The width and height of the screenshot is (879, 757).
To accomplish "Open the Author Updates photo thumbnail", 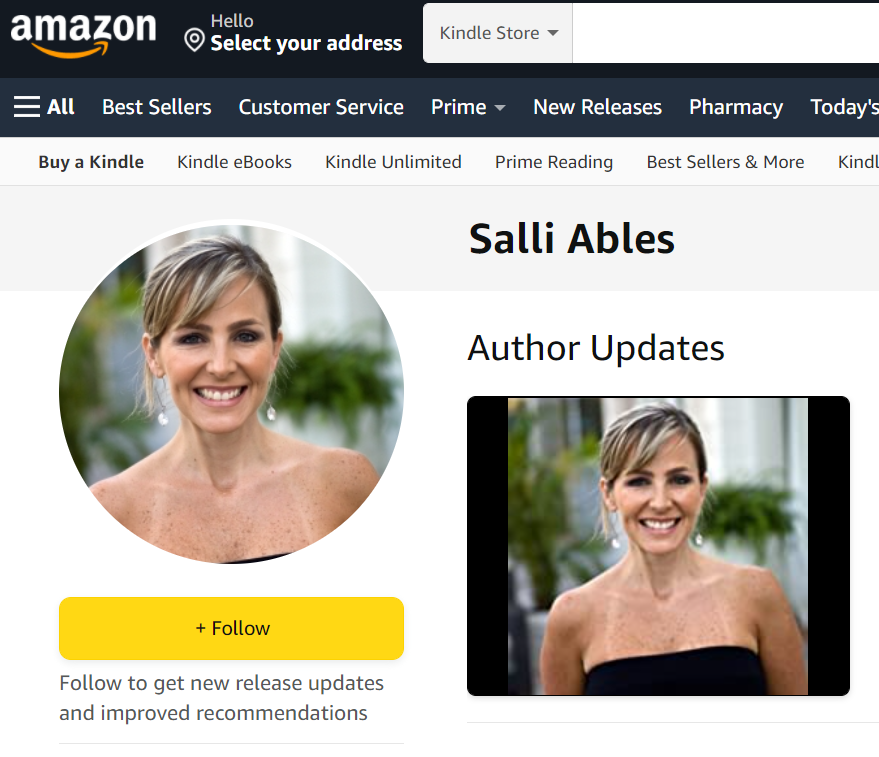I will (x=658, y=546).
